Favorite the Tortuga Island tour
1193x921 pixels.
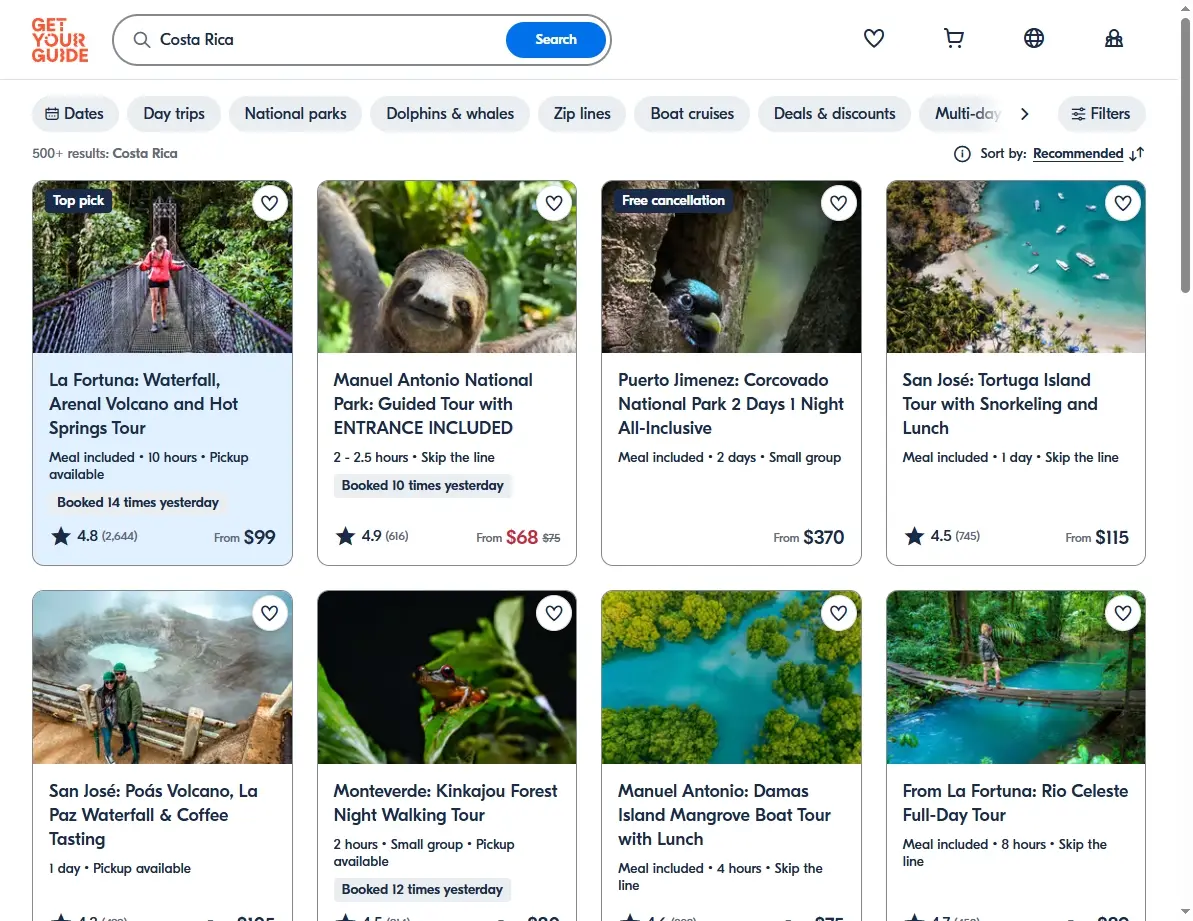tap(1123, 203)
